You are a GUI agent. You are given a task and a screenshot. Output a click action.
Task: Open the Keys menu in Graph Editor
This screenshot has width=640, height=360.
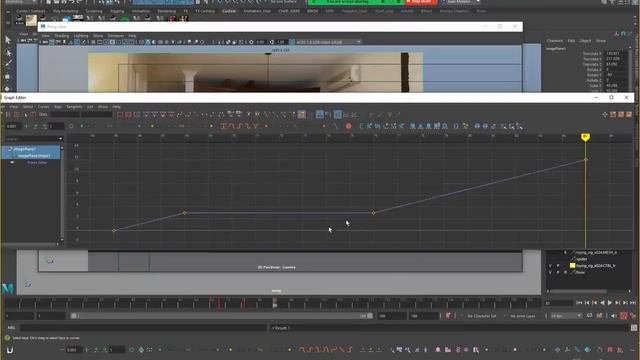tap(58, 107)
